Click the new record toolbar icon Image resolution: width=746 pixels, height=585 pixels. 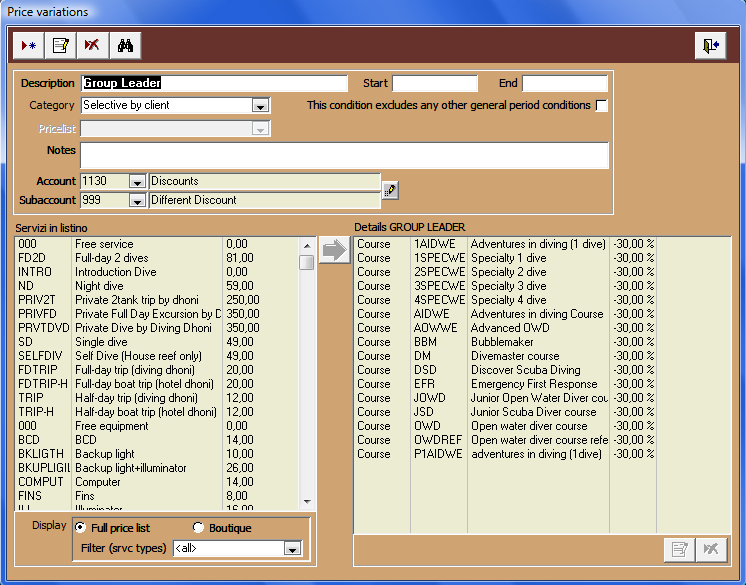tap(29, 45)
